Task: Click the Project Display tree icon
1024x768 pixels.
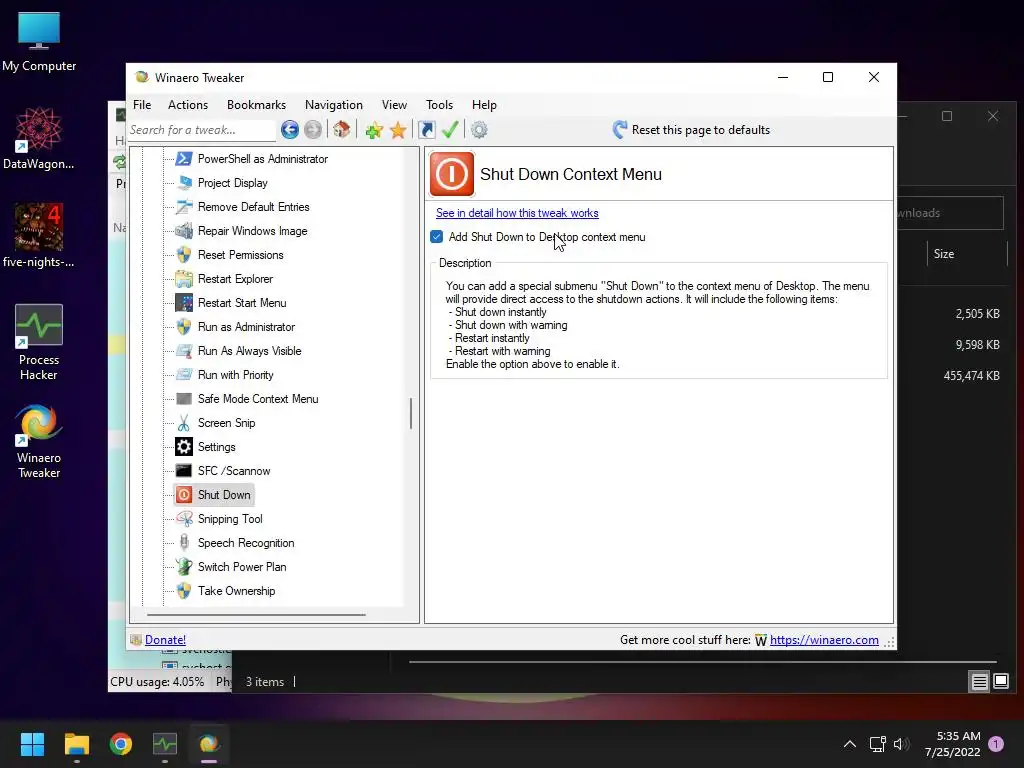Action: coord(184,183)
